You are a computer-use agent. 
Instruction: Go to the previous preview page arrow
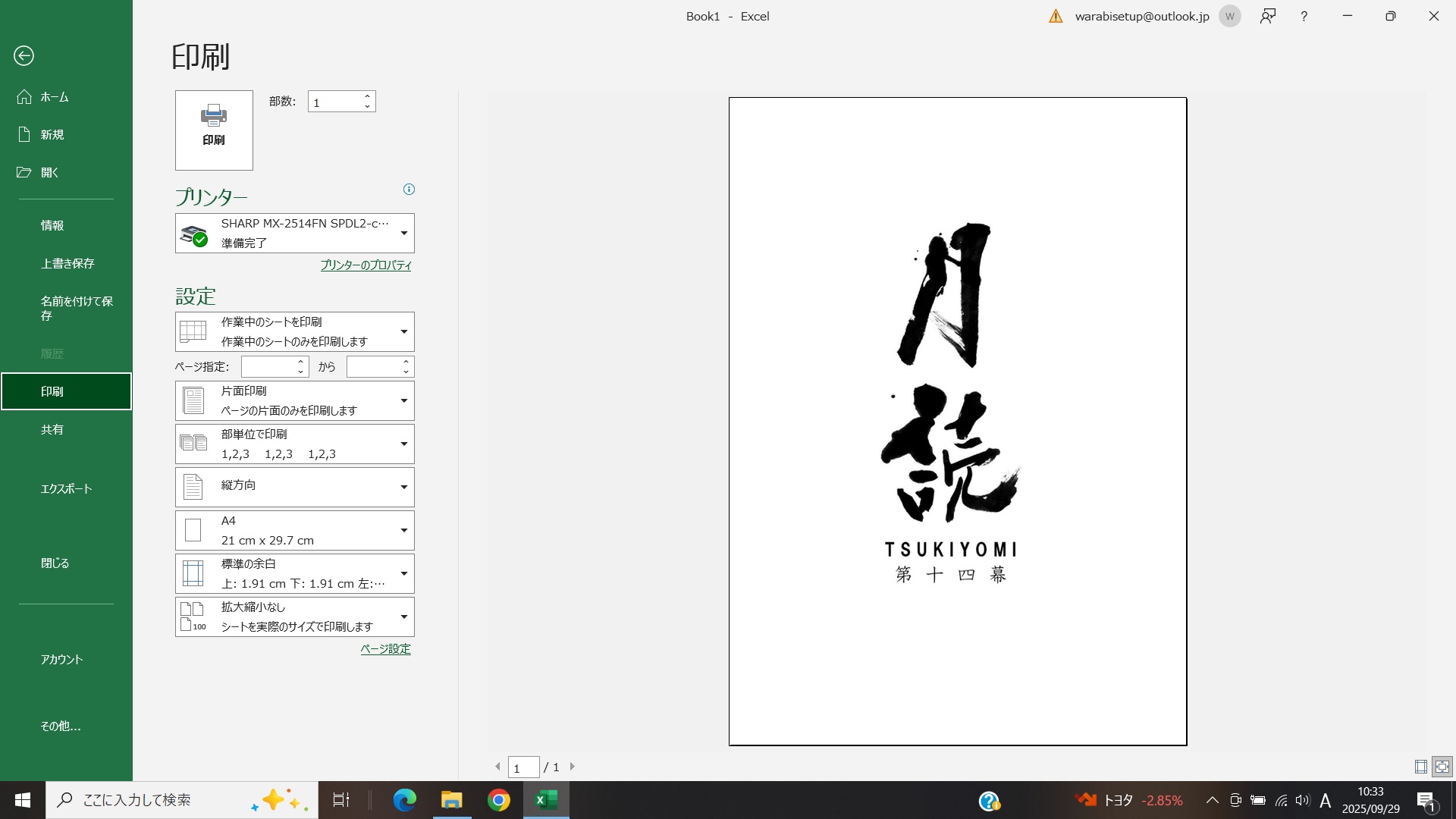497,767
